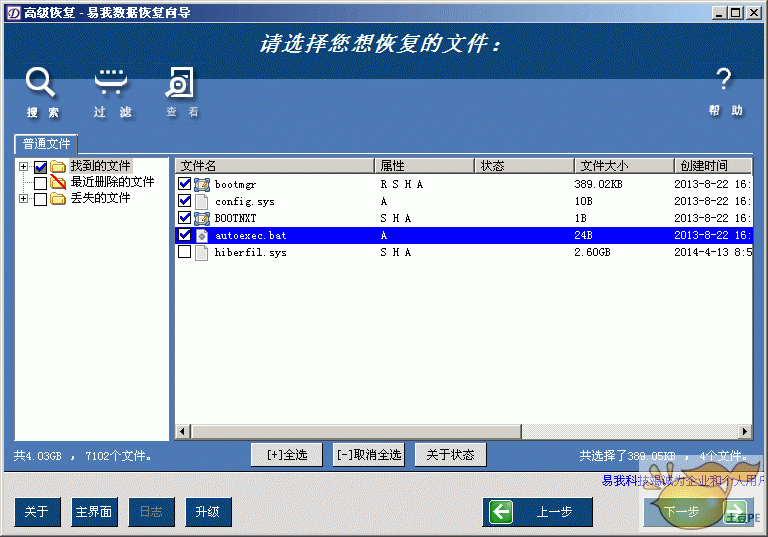This screenshot has height=537, width=768.
Task: Click the autoexec.bat file icon
Action: [x=201, y=236]
